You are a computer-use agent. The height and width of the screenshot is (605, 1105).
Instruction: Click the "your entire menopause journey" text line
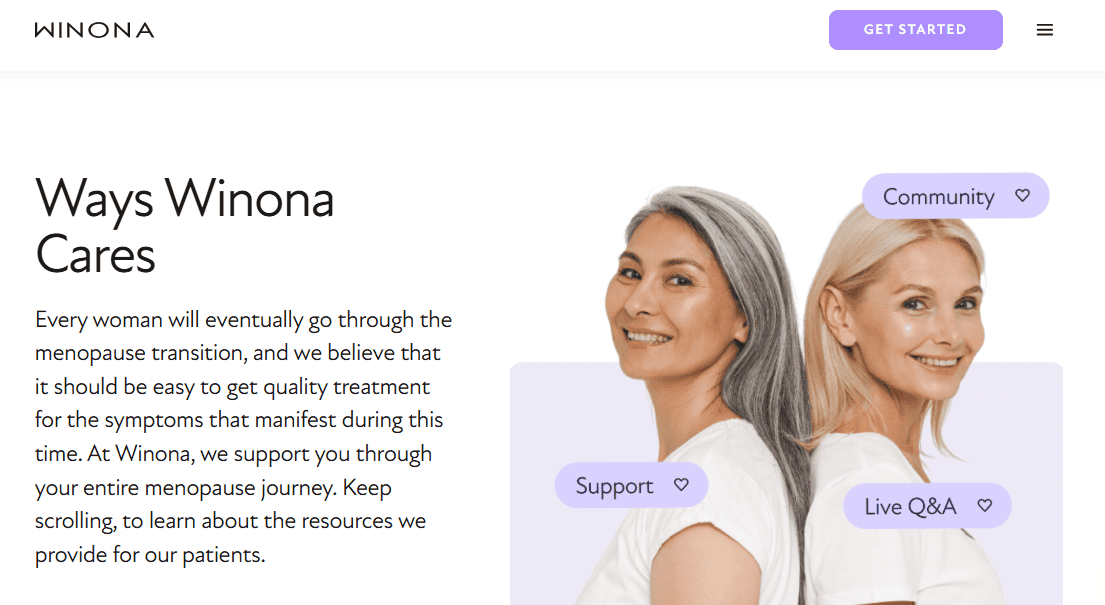(213, 487)
